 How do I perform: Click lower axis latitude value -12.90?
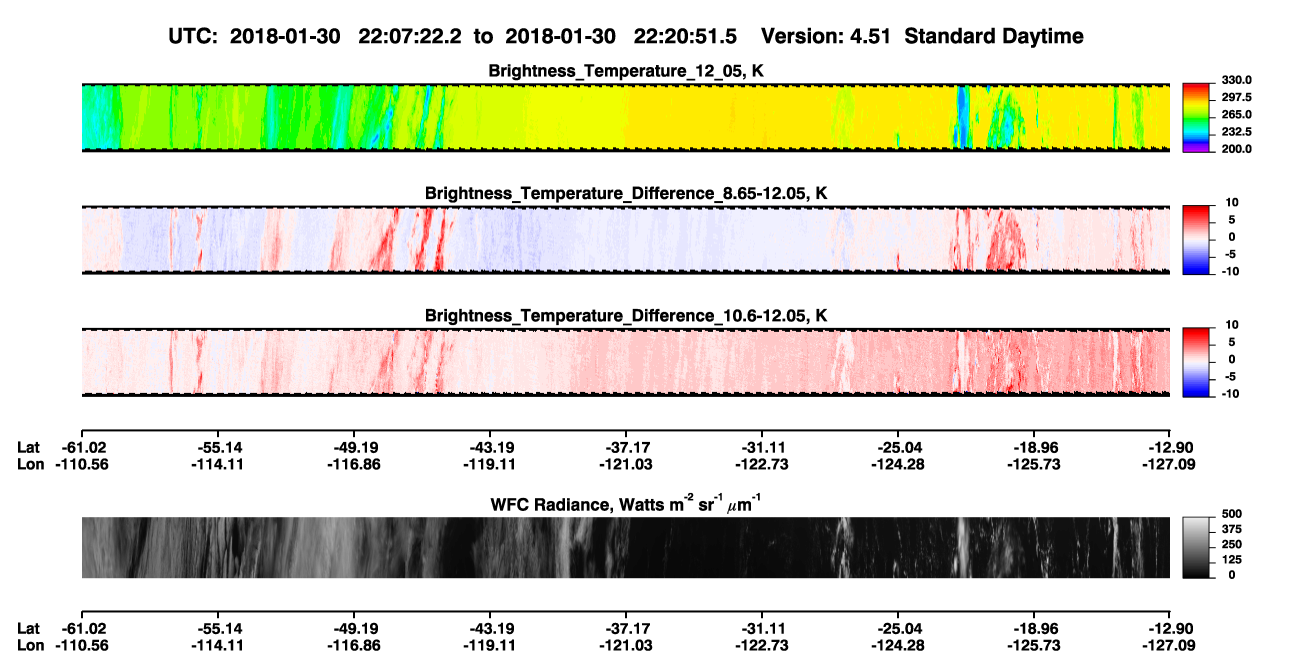(x=1170, y=628)
